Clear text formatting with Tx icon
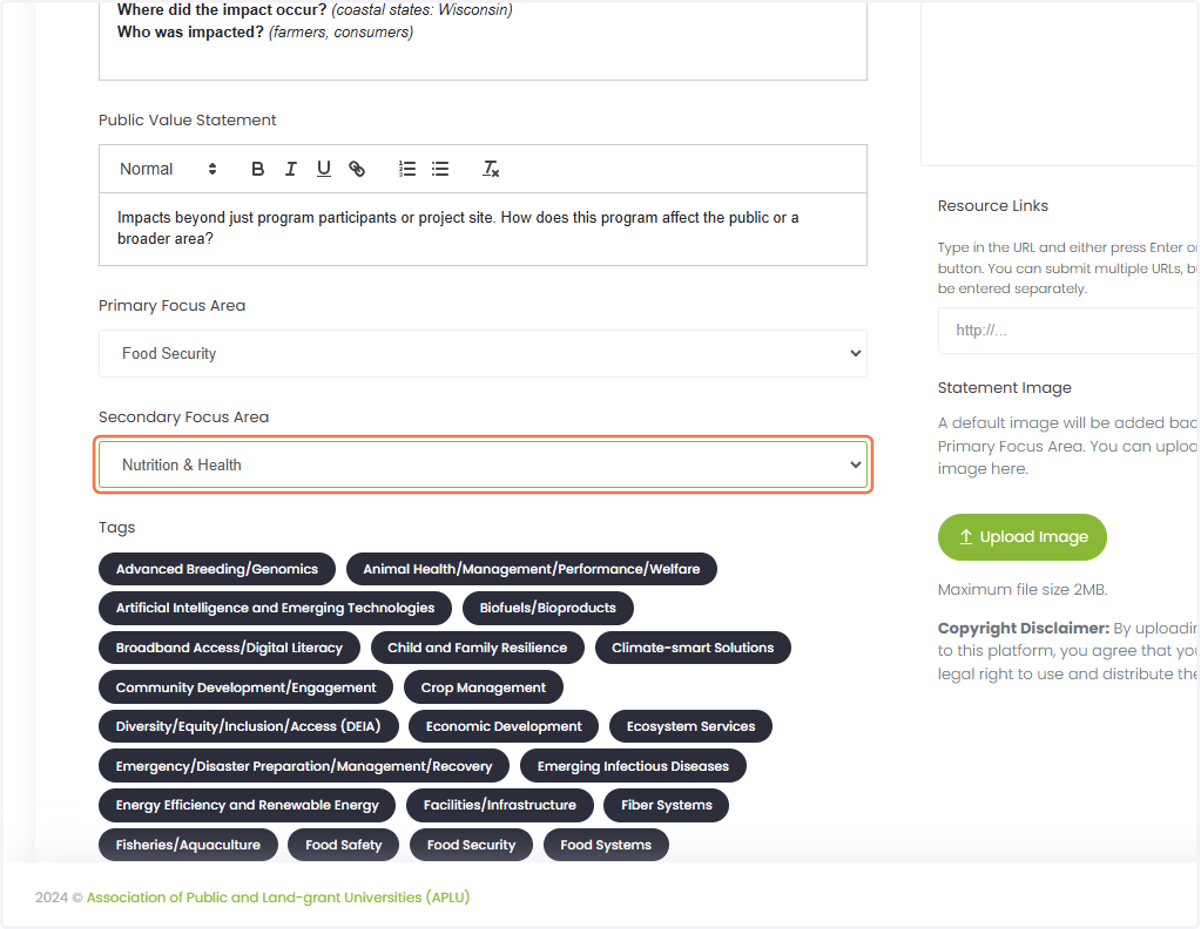The image size is (1200, 929). pyautogui.click(x=490, y=169)
